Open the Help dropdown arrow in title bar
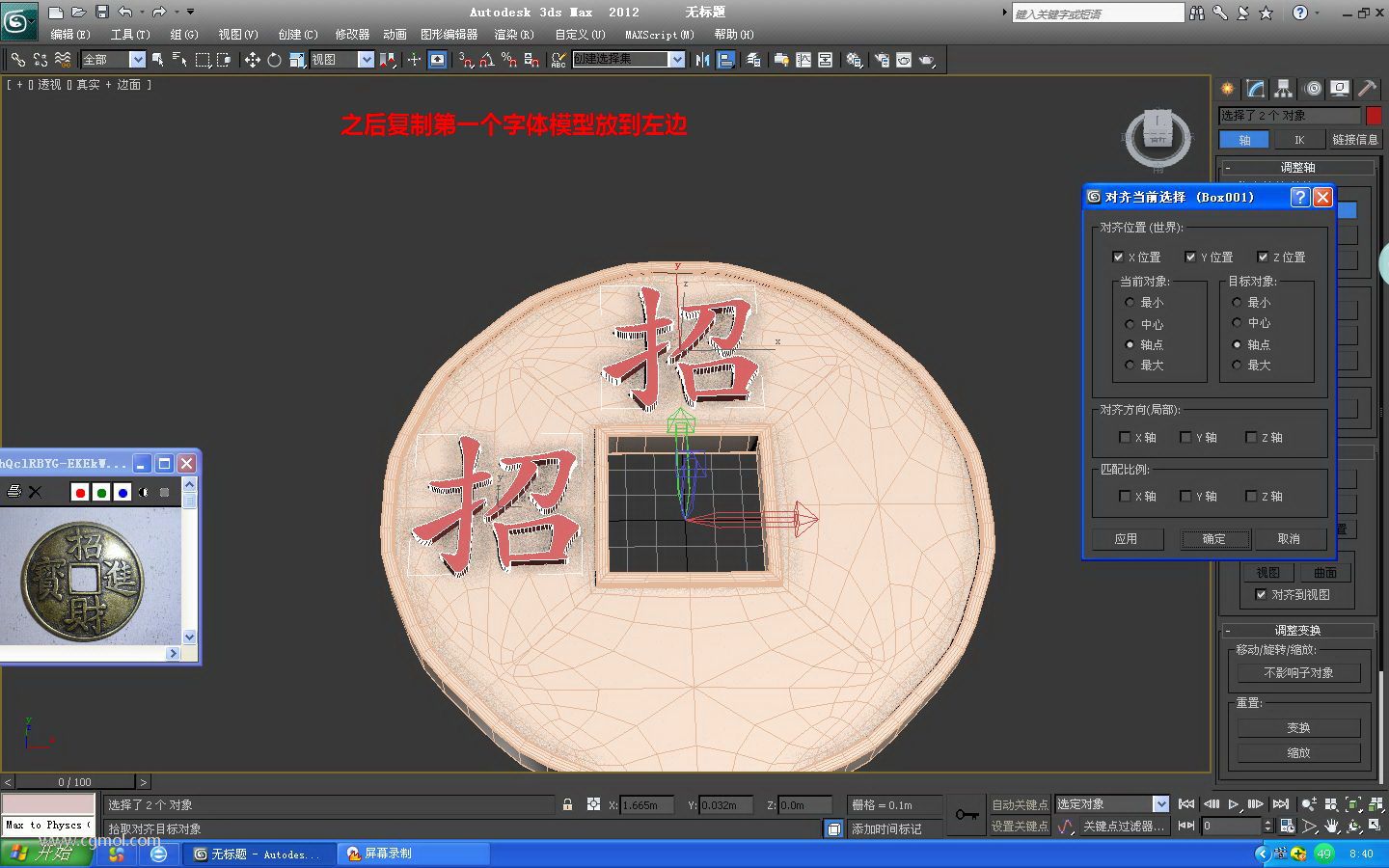The width and height of the screenshot is (1389, 868). click(x=1318, y=13)
